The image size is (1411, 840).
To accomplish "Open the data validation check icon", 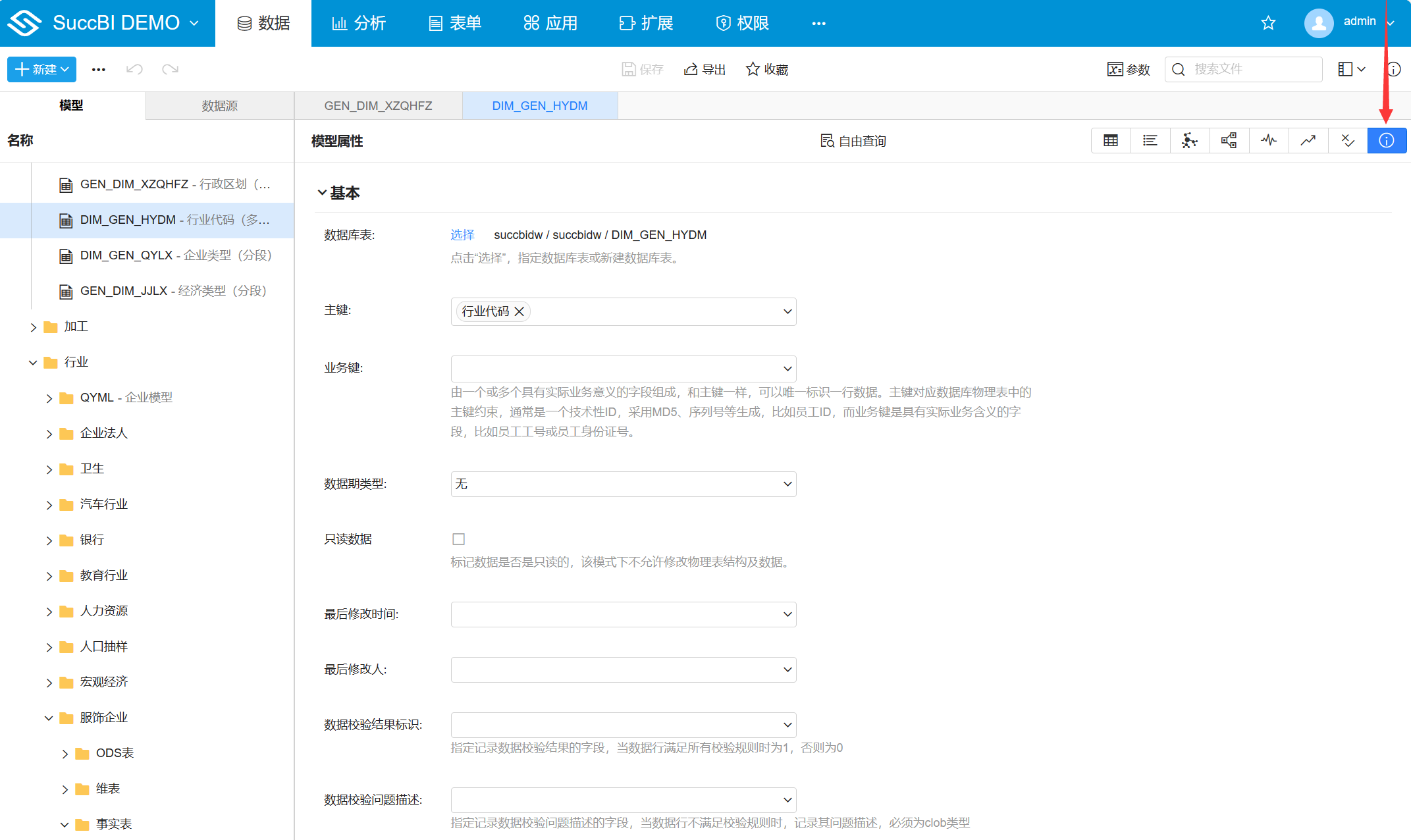I will click(1347, 140).
